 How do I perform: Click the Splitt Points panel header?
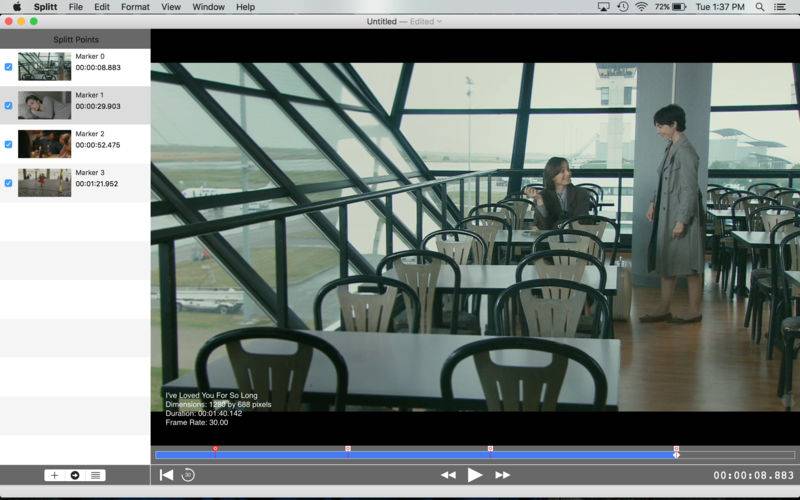point(76,39)
